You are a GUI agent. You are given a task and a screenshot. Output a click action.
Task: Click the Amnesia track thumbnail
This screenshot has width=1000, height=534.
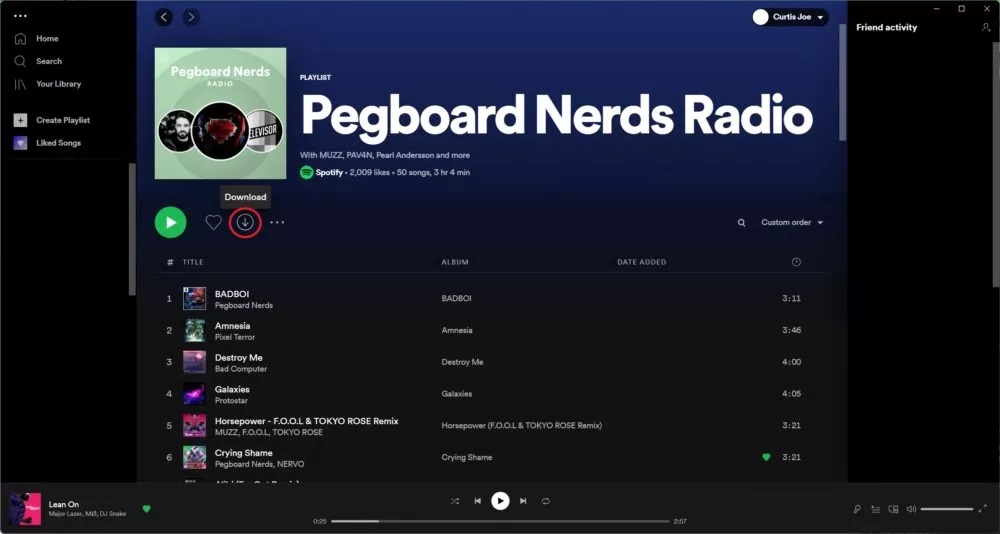[195, 330]
